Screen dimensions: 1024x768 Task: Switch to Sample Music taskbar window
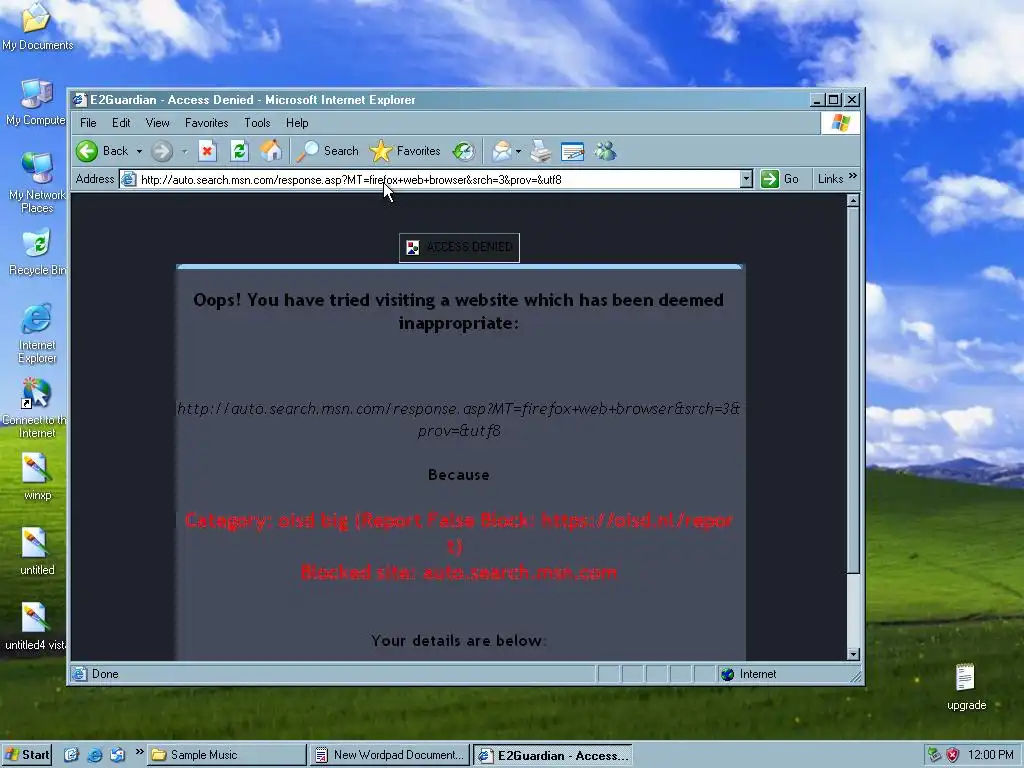pos(226,755)
